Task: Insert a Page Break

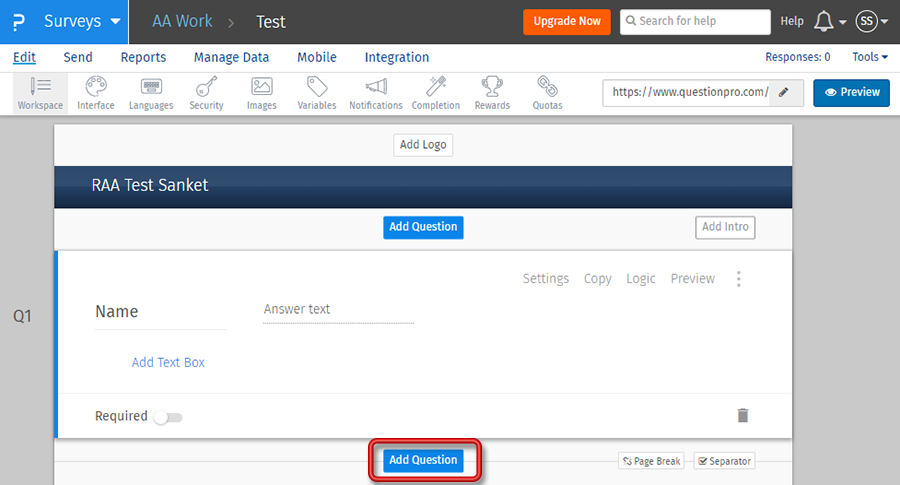Action: tap(651, 461)
